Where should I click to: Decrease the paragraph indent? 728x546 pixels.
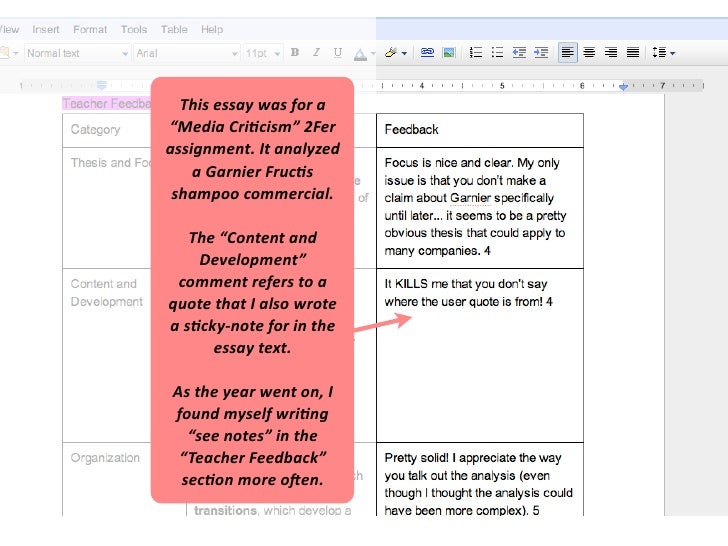coord(519,52)
